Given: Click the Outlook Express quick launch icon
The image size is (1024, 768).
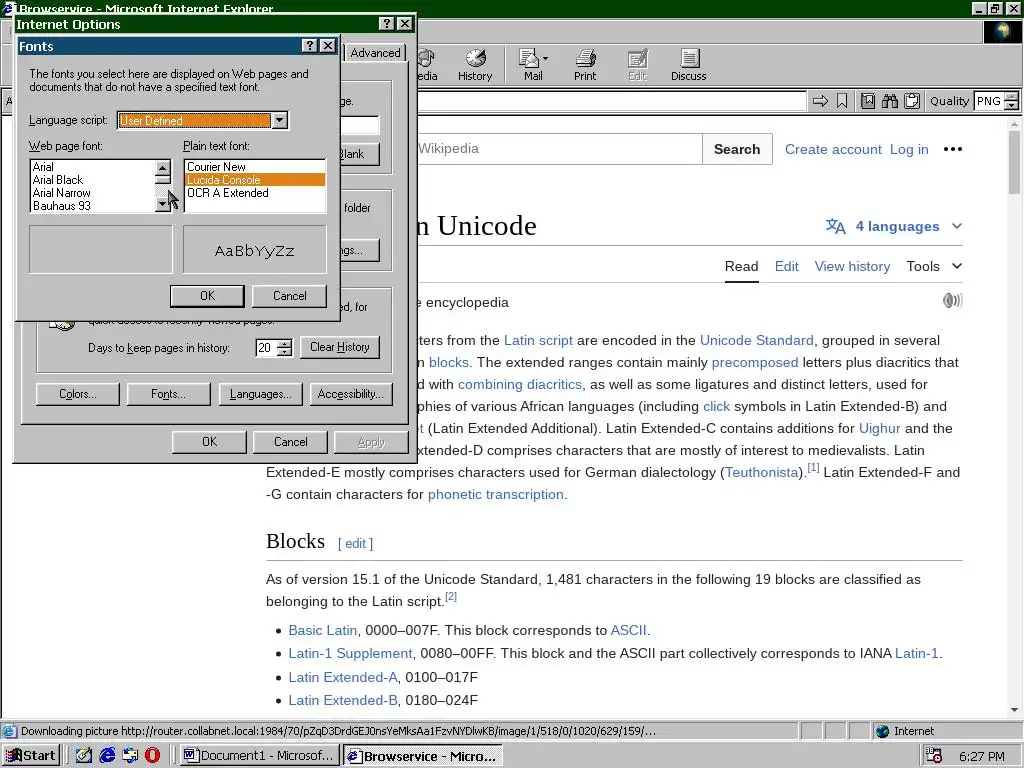Looking at the screenshot, I should tap(130, 756).
